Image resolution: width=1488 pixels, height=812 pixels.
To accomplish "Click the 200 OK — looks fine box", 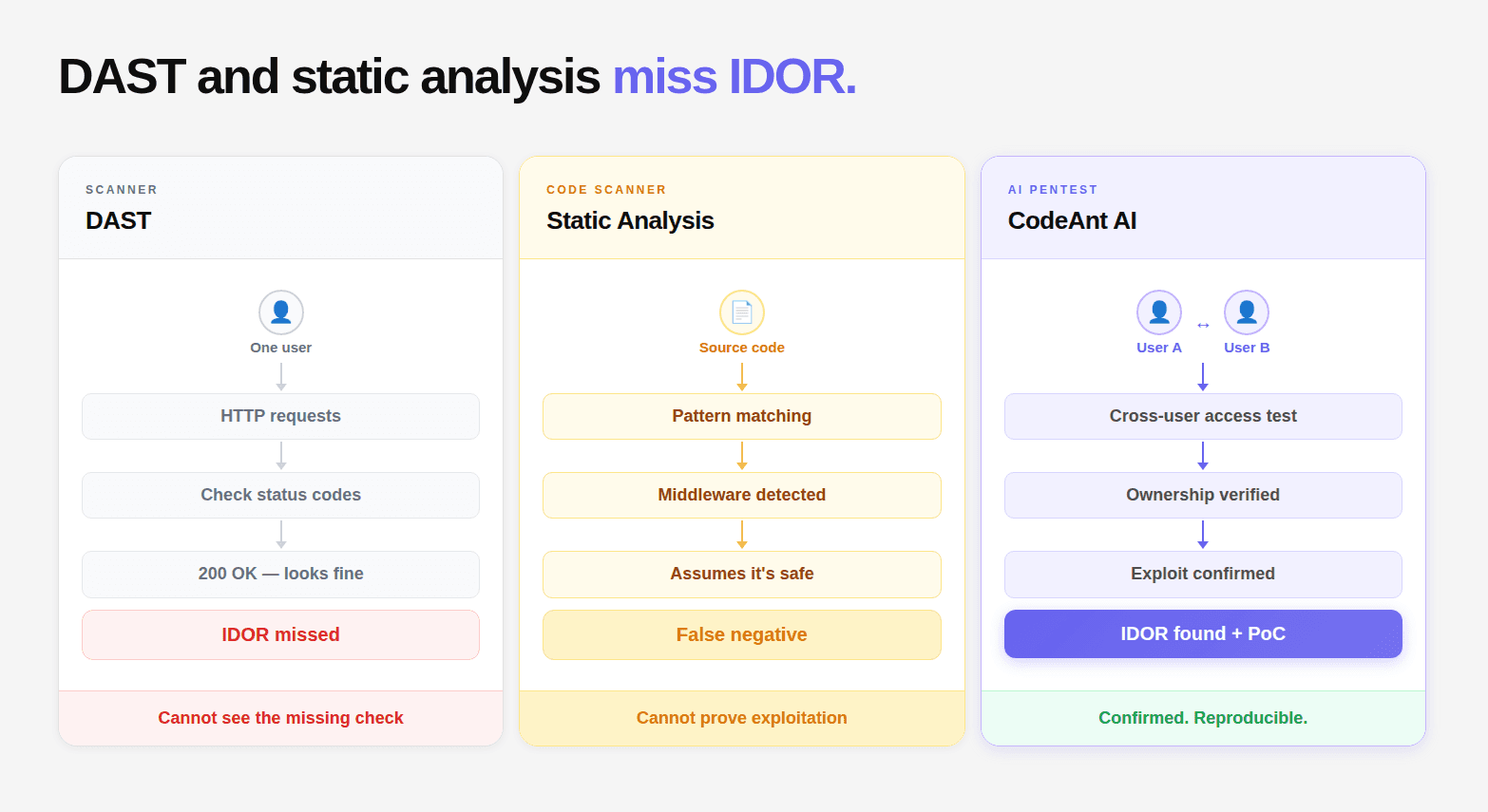I will [280, 574].
